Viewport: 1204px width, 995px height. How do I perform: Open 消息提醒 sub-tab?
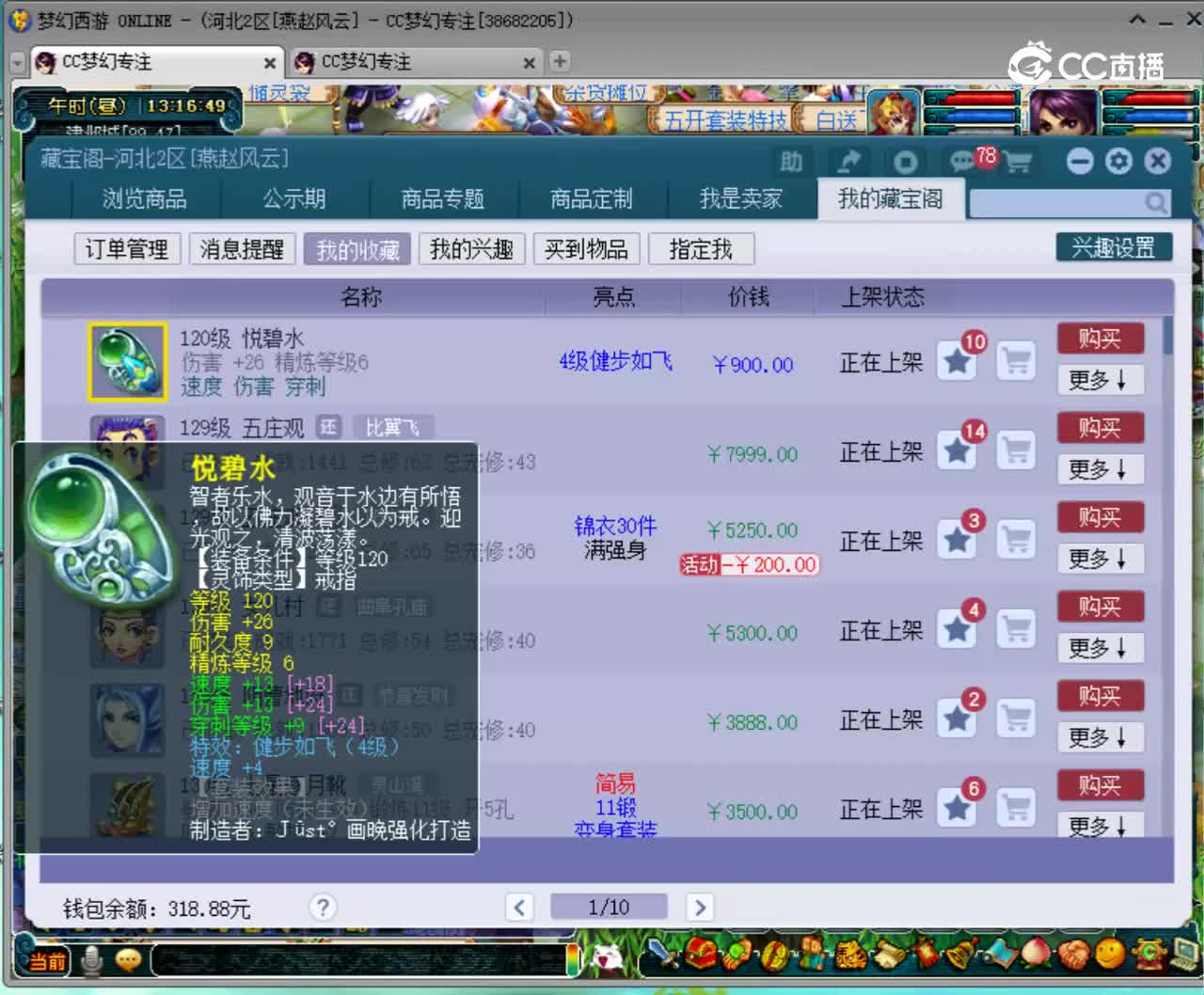(x=242, y=249)
